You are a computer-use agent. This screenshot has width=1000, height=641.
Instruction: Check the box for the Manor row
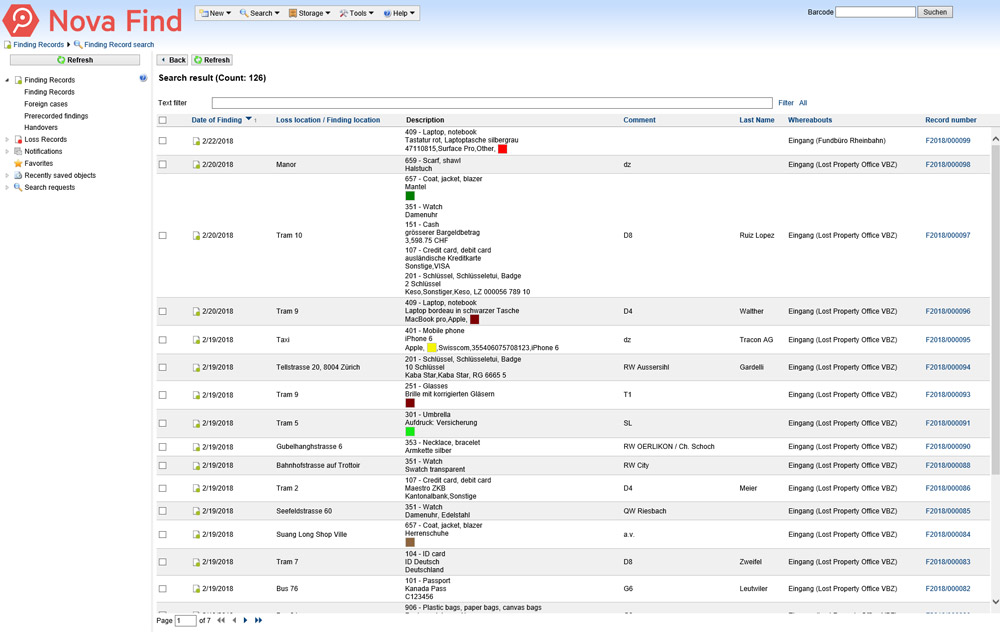[x=163, y=164]
